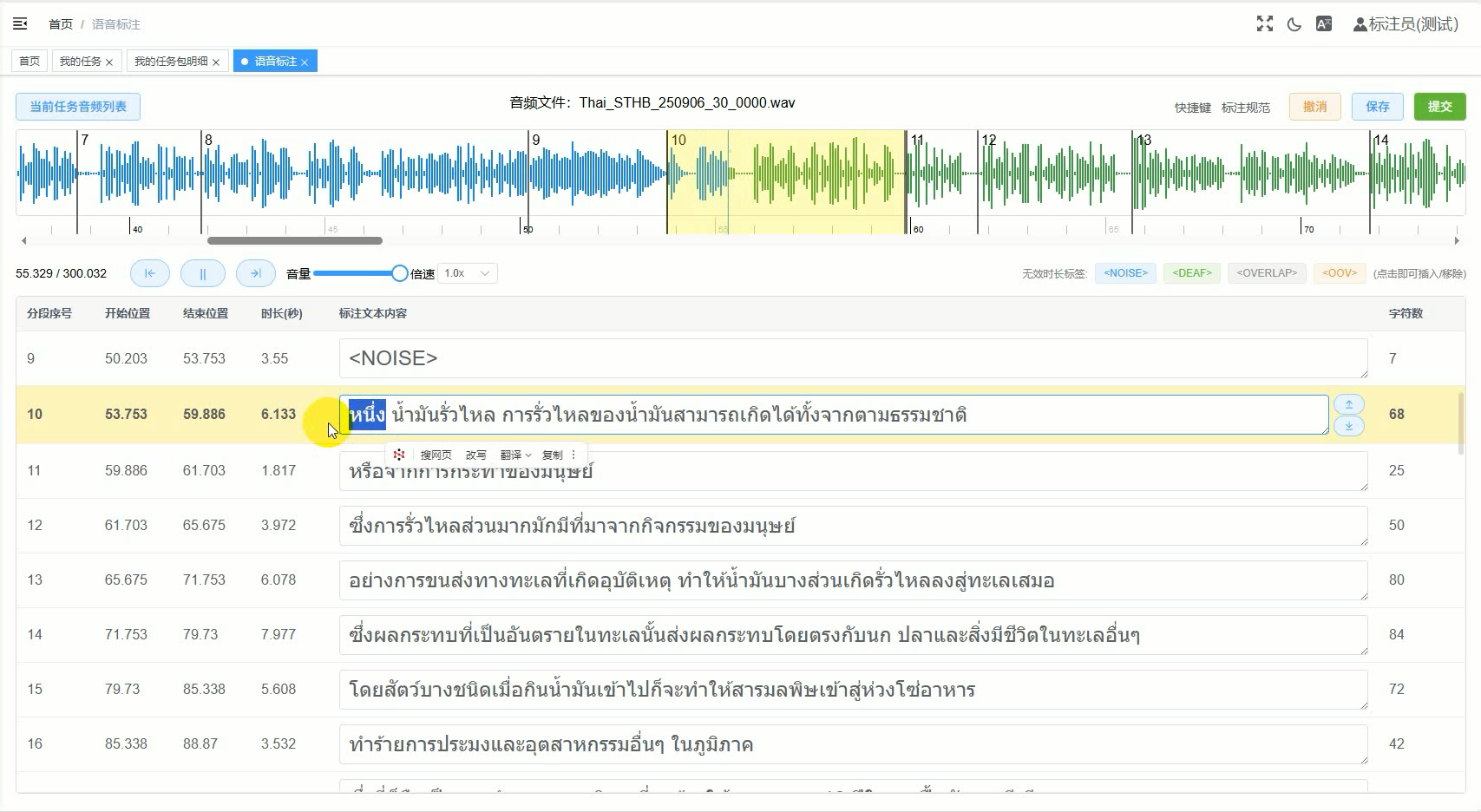The image size is (1481, 812).
Task: Switch to the 我的任务 tab
Action: [x=80, y=61]
